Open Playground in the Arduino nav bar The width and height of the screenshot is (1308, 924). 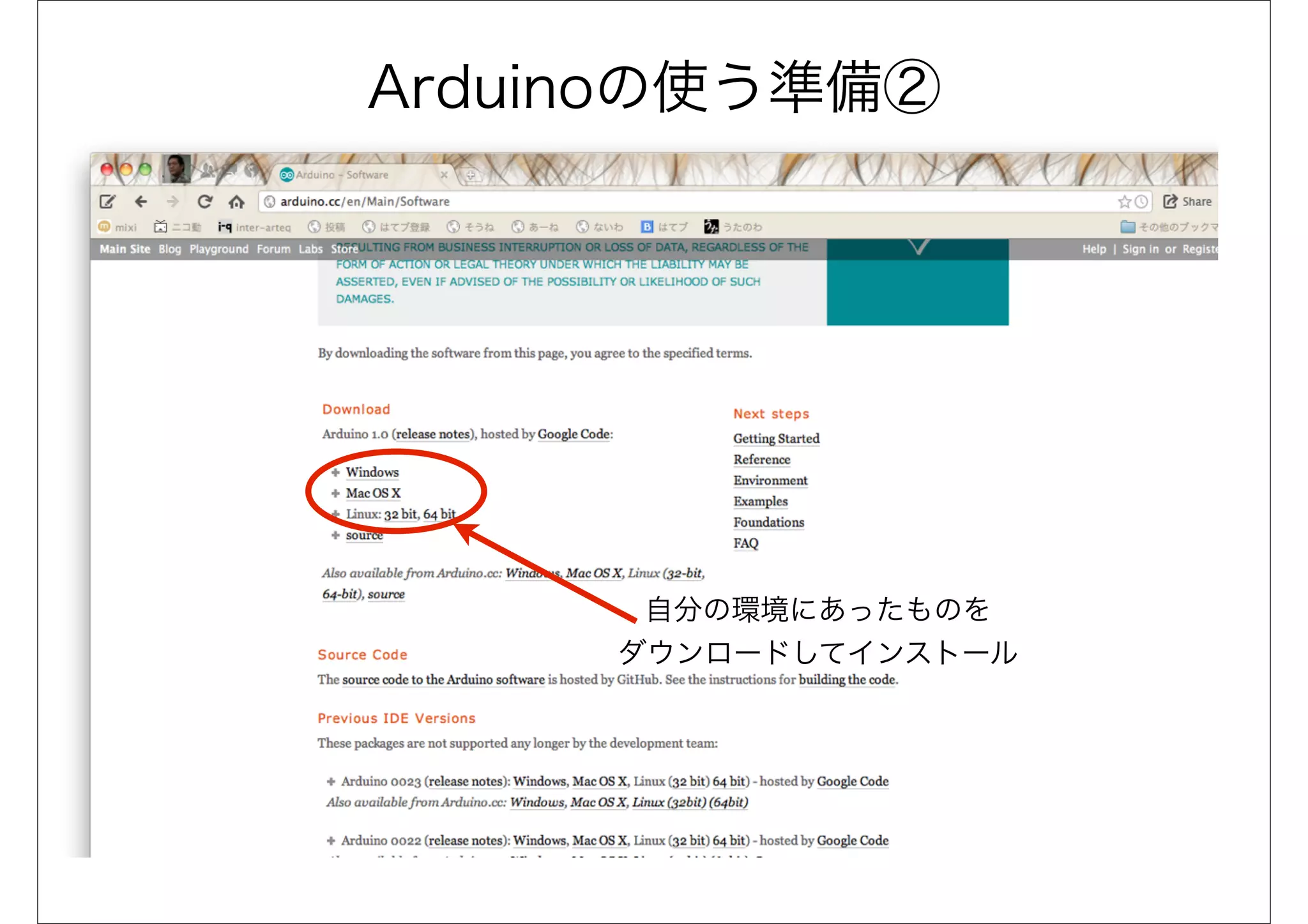coord(219,249)
